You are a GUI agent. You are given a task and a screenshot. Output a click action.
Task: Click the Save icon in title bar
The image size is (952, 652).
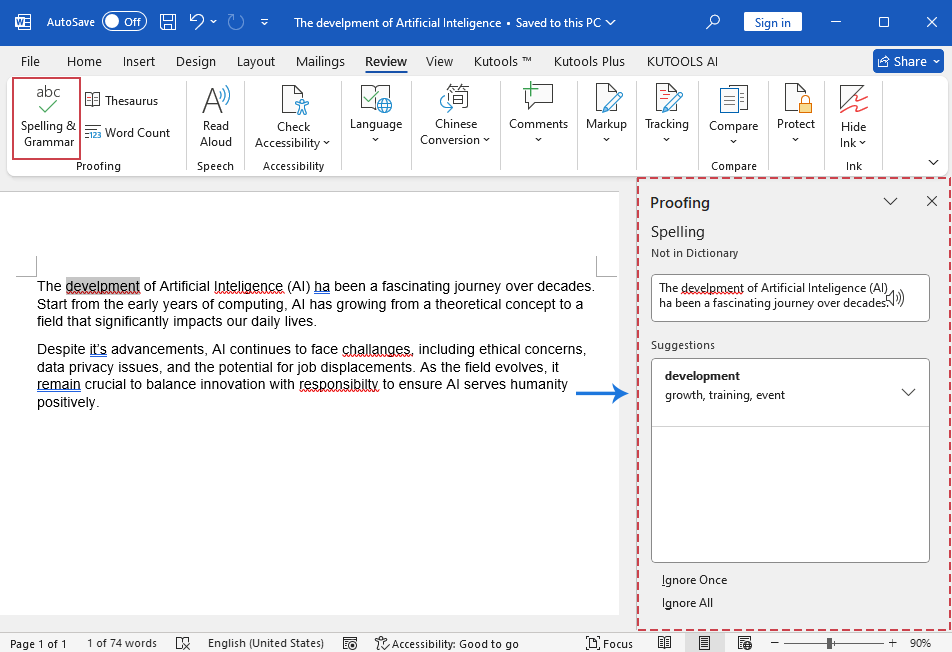[168, 22]
